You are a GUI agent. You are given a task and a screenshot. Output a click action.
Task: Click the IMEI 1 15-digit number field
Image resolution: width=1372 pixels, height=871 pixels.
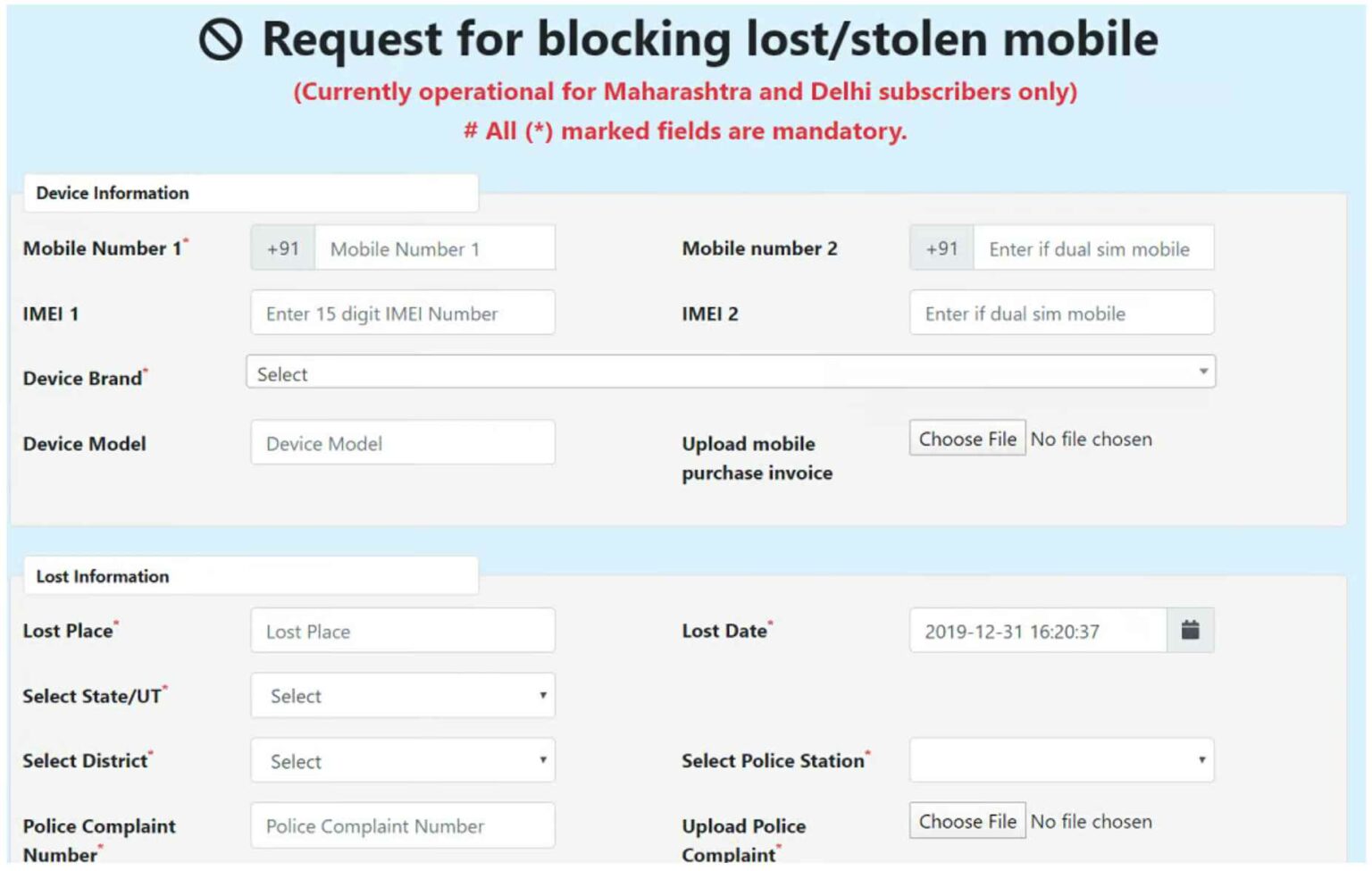coord(403,314)
